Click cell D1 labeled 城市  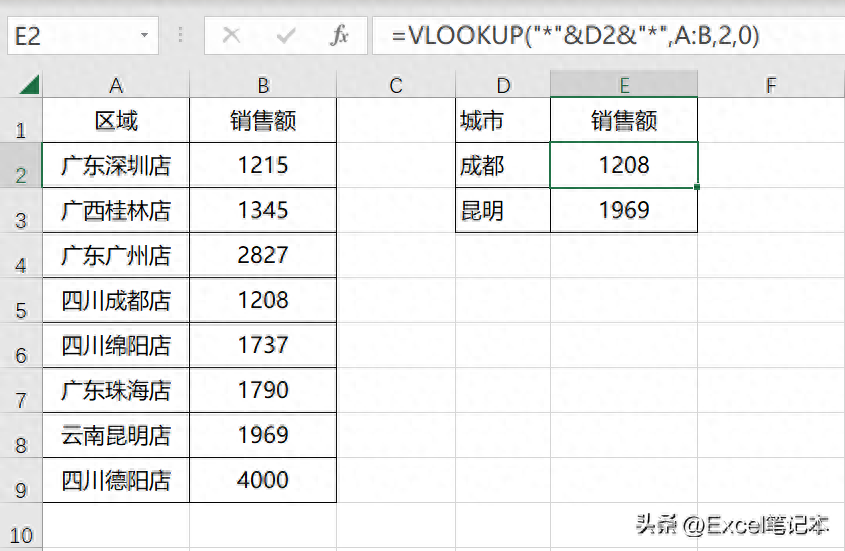pyautogui.click(x=503, y=120)
